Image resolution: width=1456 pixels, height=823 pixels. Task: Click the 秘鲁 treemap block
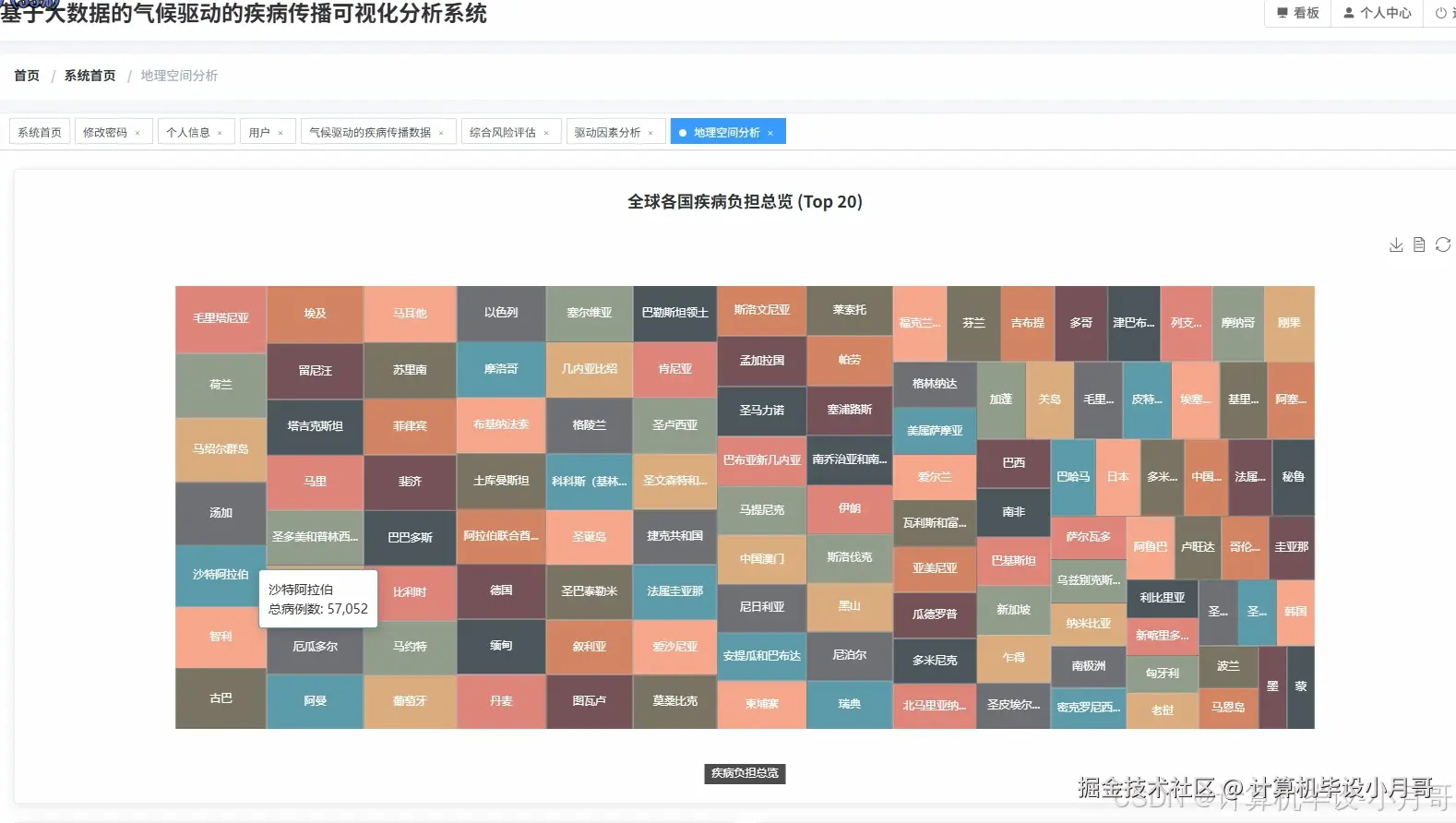(1294, 477)
